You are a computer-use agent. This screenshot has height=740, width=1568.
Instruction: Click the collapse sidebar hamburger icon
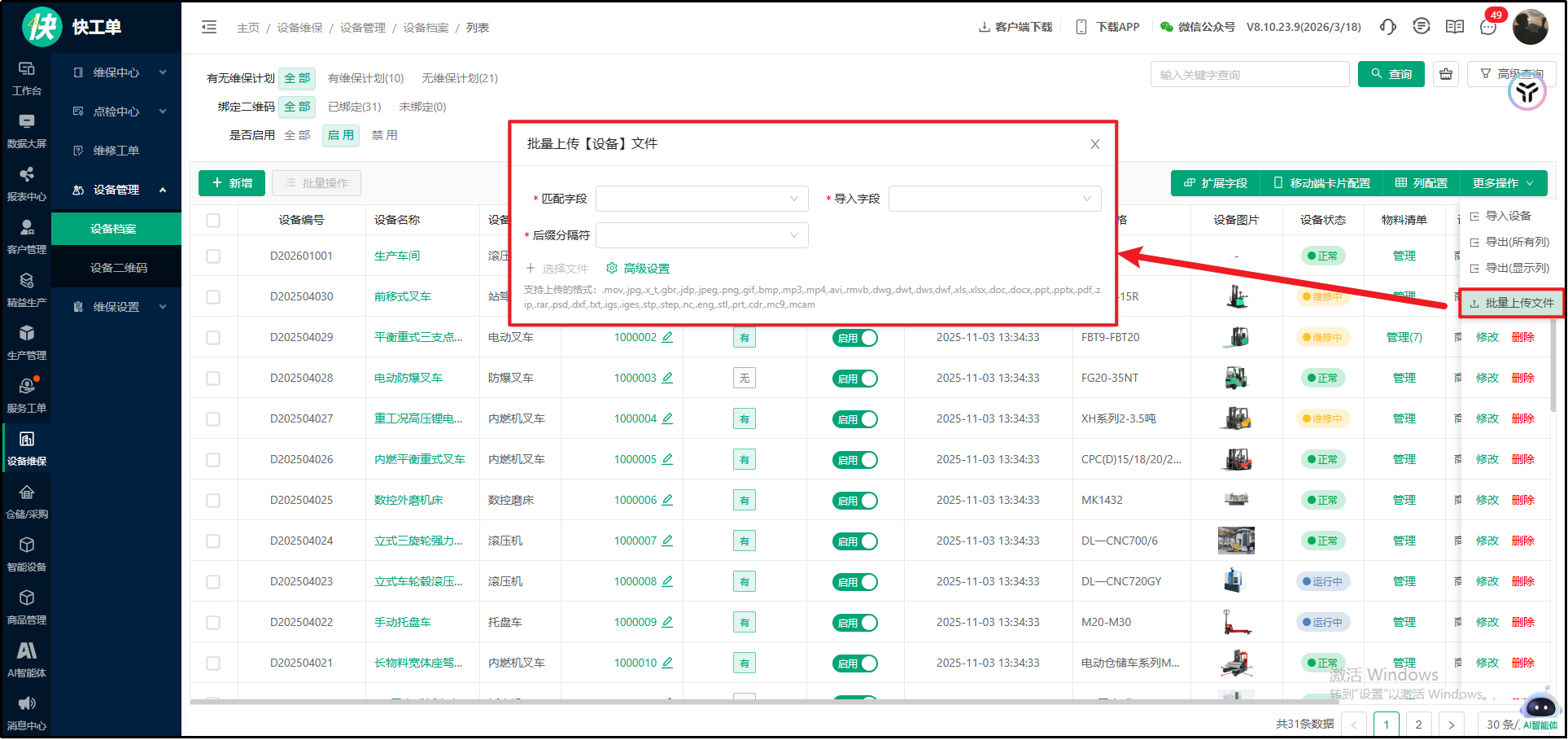click(209, 28)
